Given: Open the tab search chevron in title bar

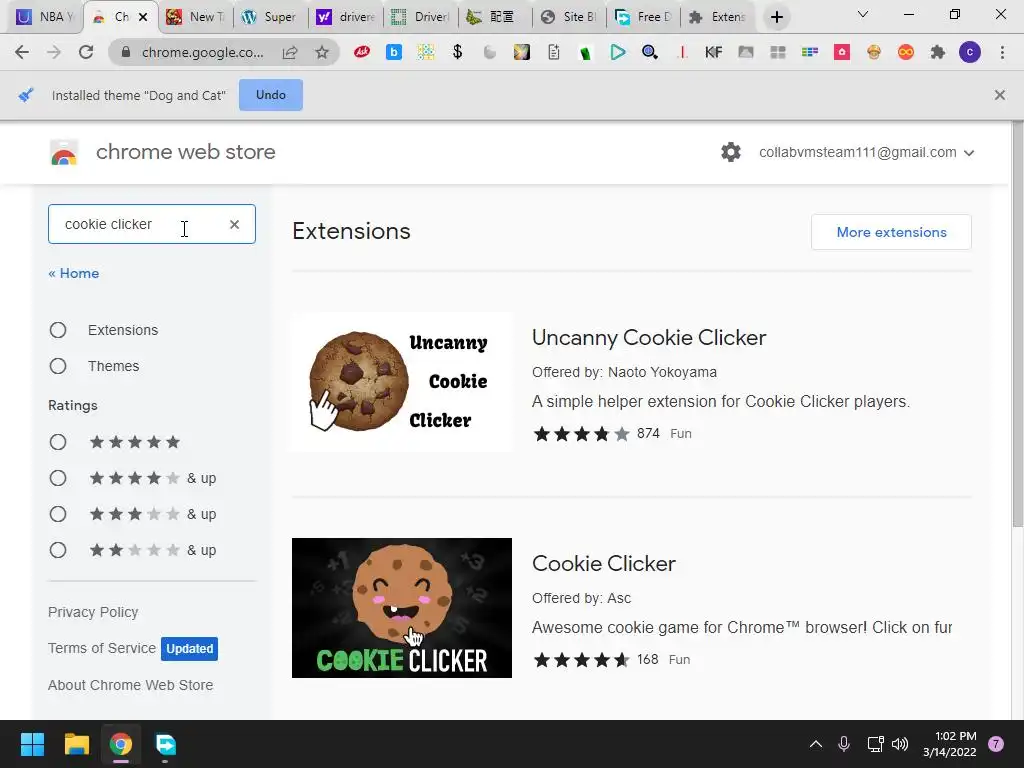Looking at the screenshot, I should (863, 14).
